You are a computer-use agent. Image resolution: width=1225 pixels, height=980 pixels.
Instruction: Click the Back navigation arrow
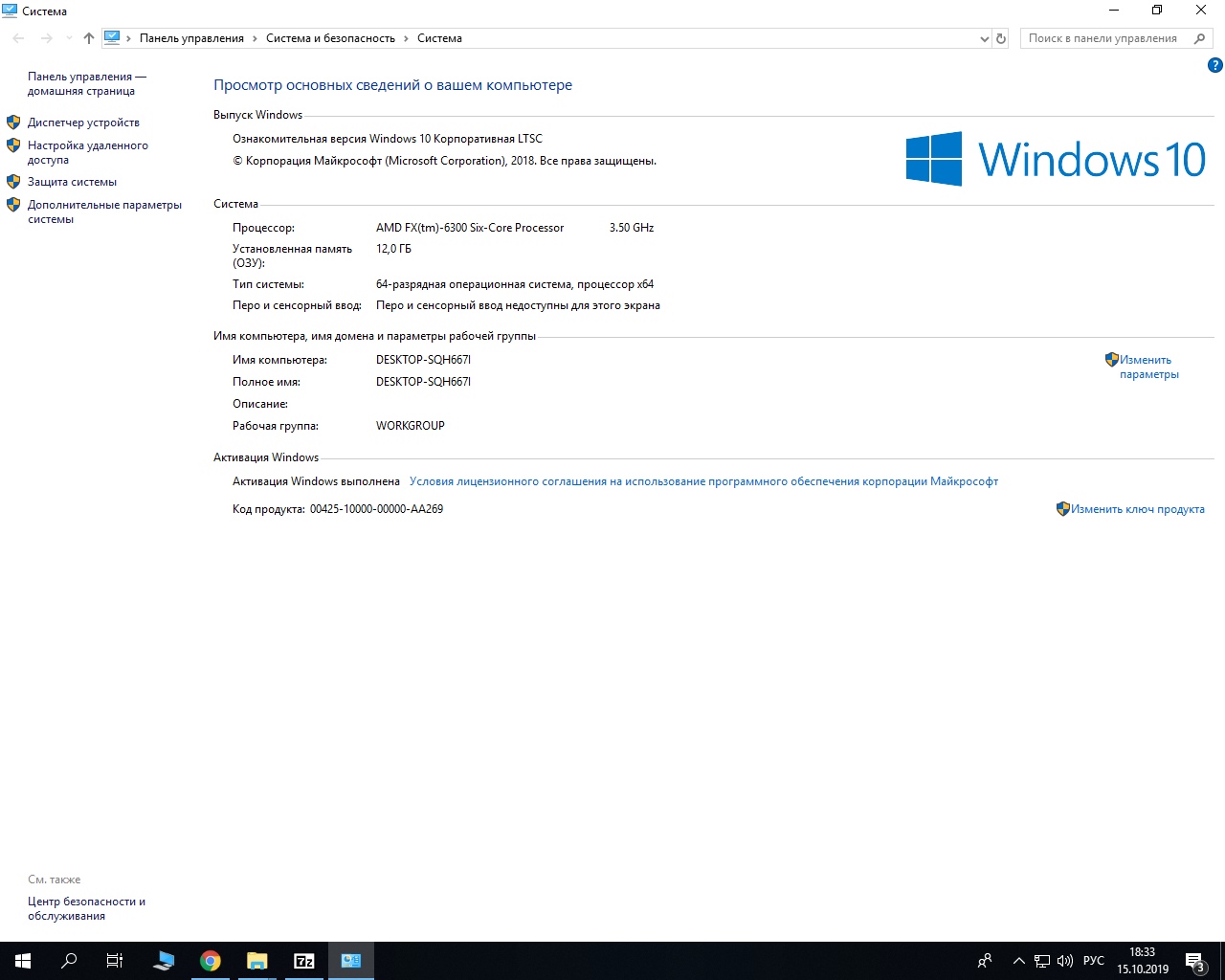(19, 38)
